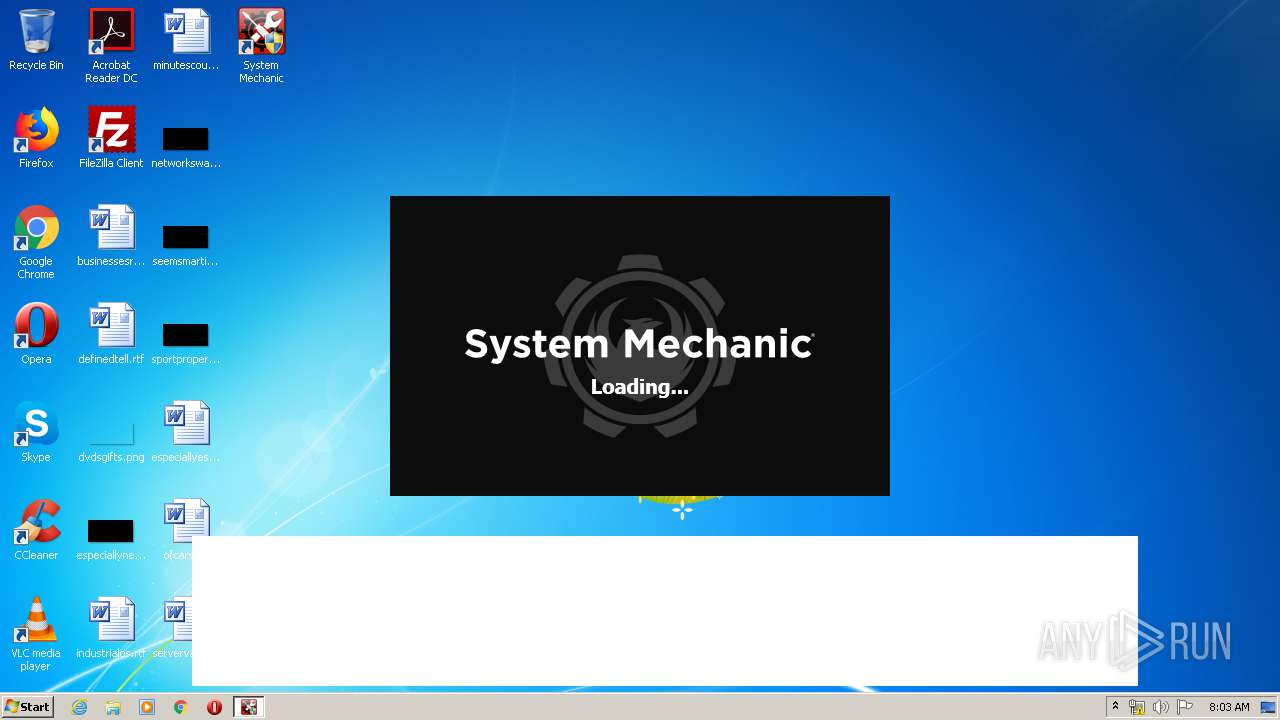Select the especiallyne... desktop file icon
The width and height of the screenshot is (1280, 720).
point(111,538)
